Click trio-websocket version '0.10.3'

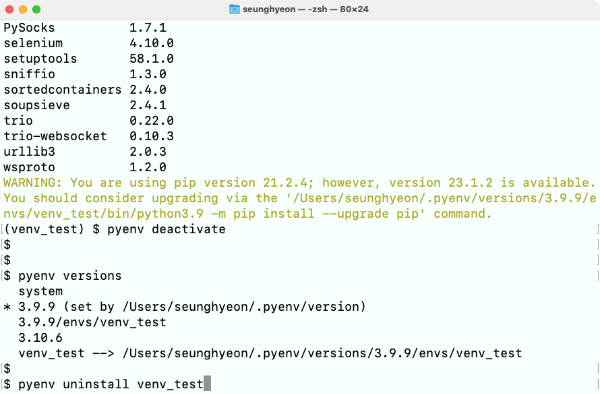click(152, 136)
